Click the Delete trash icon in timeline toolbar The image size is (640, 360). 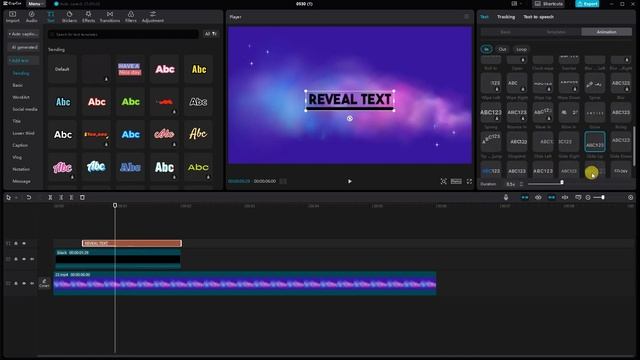tap(82, 198)
